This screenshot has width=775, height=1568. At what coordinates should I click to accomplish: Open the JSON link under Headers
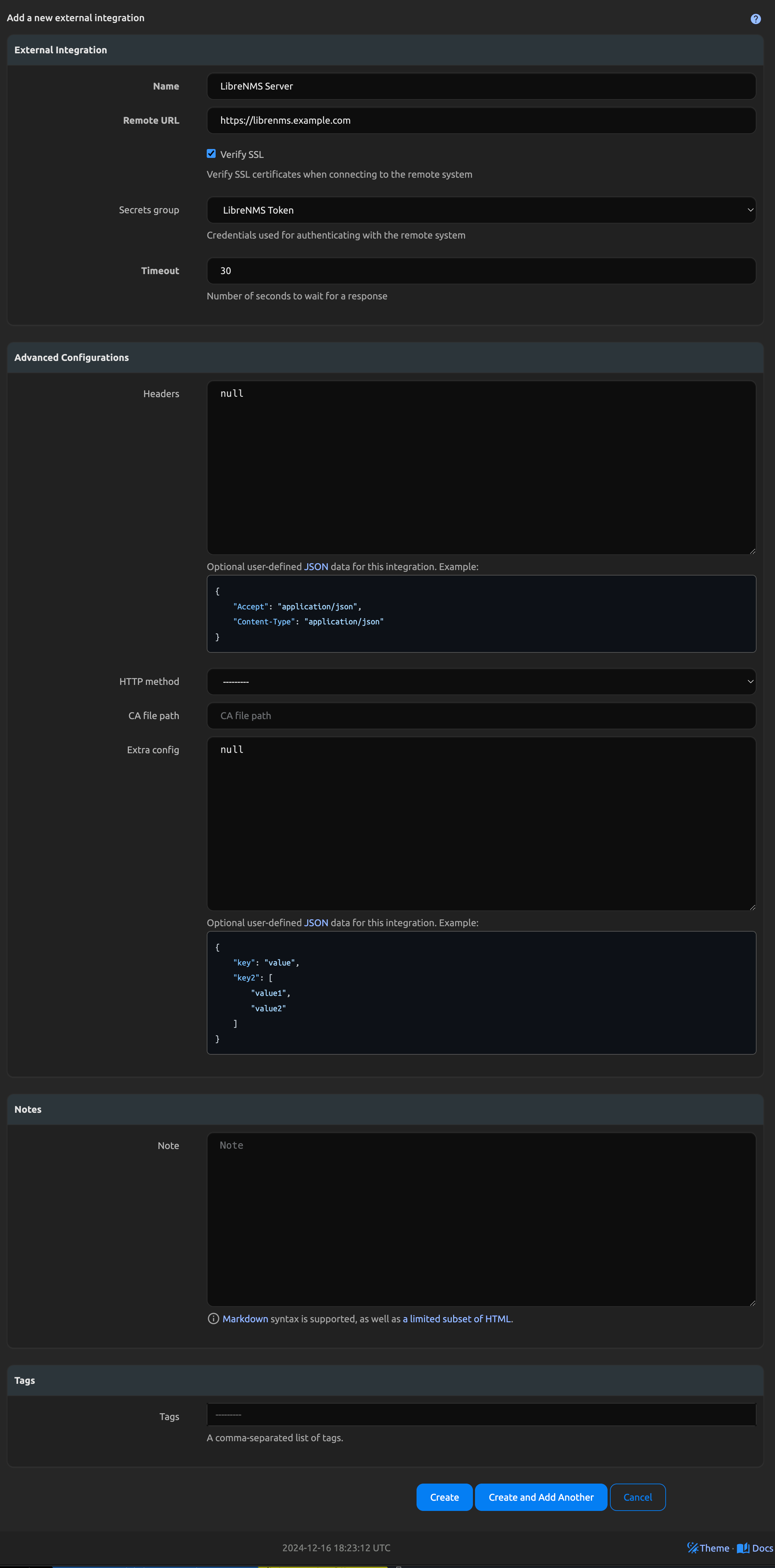coord(316,566)
